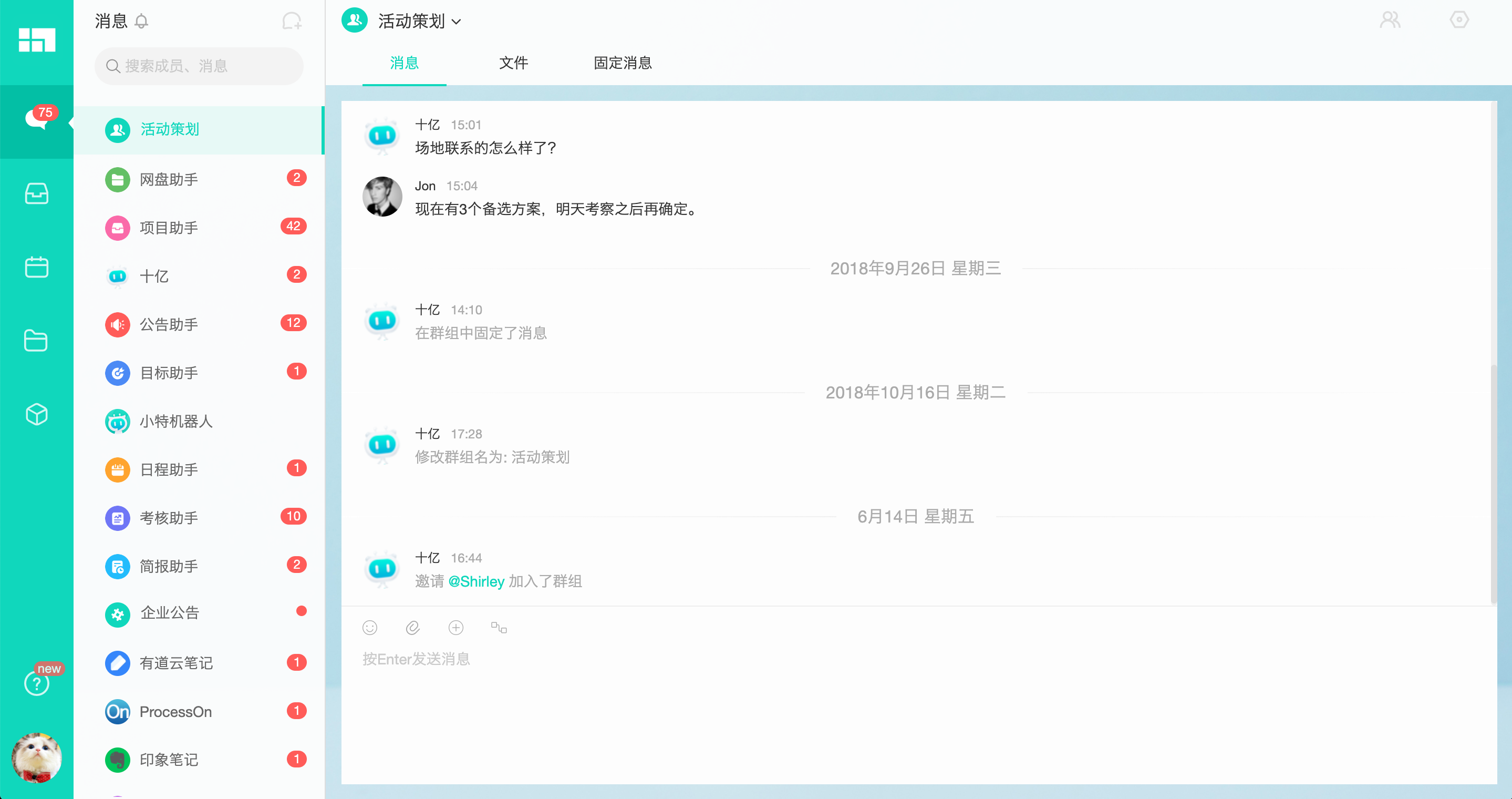
Task: Click the flowchart icon in input toolbar
Action: click(499, 628)
